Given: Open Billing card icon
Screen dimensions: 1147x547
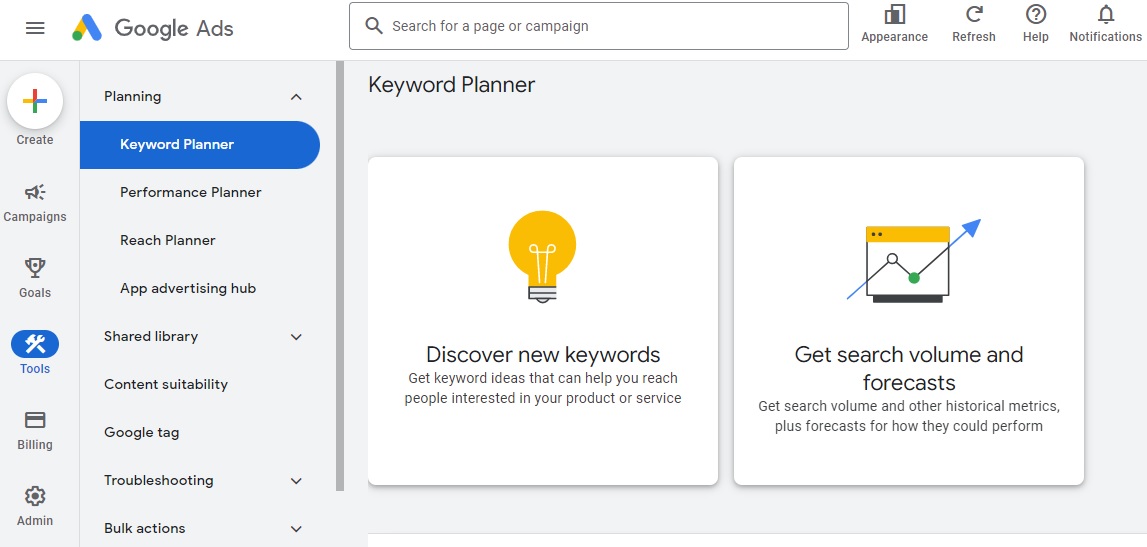Looking at the screenshot, I should click(35, 420).
